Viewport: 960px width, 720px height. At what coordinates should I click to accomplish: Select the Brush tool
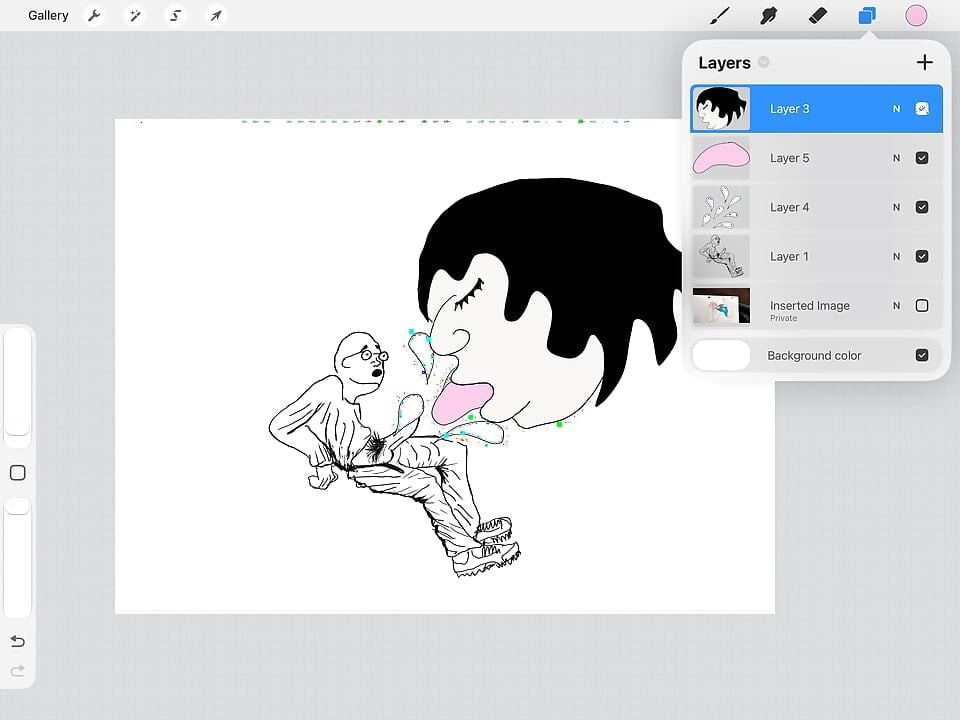[719, 15]
